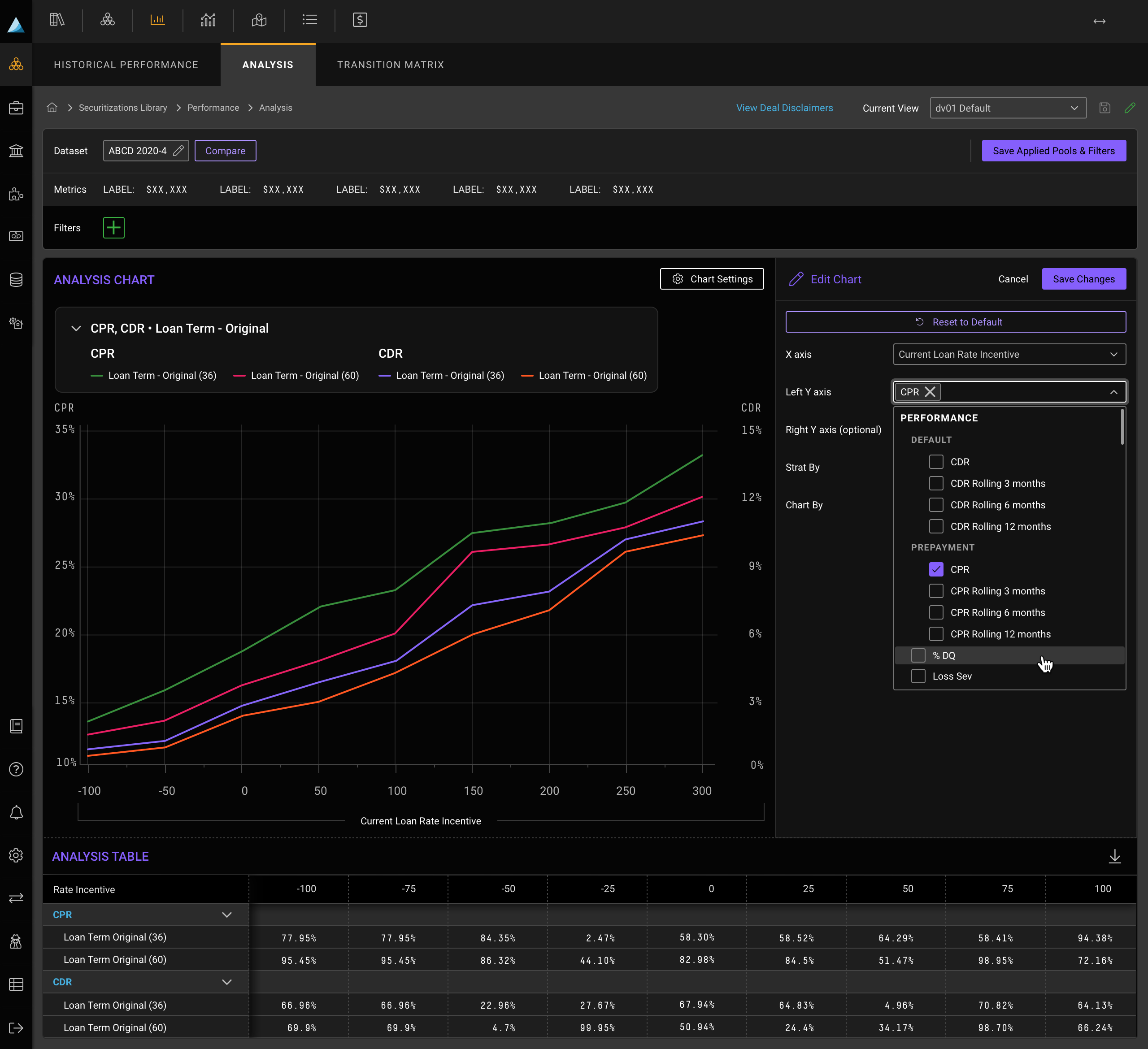Download the analysis table
Screen dimensions: 1148x1049
point(1114,857)
